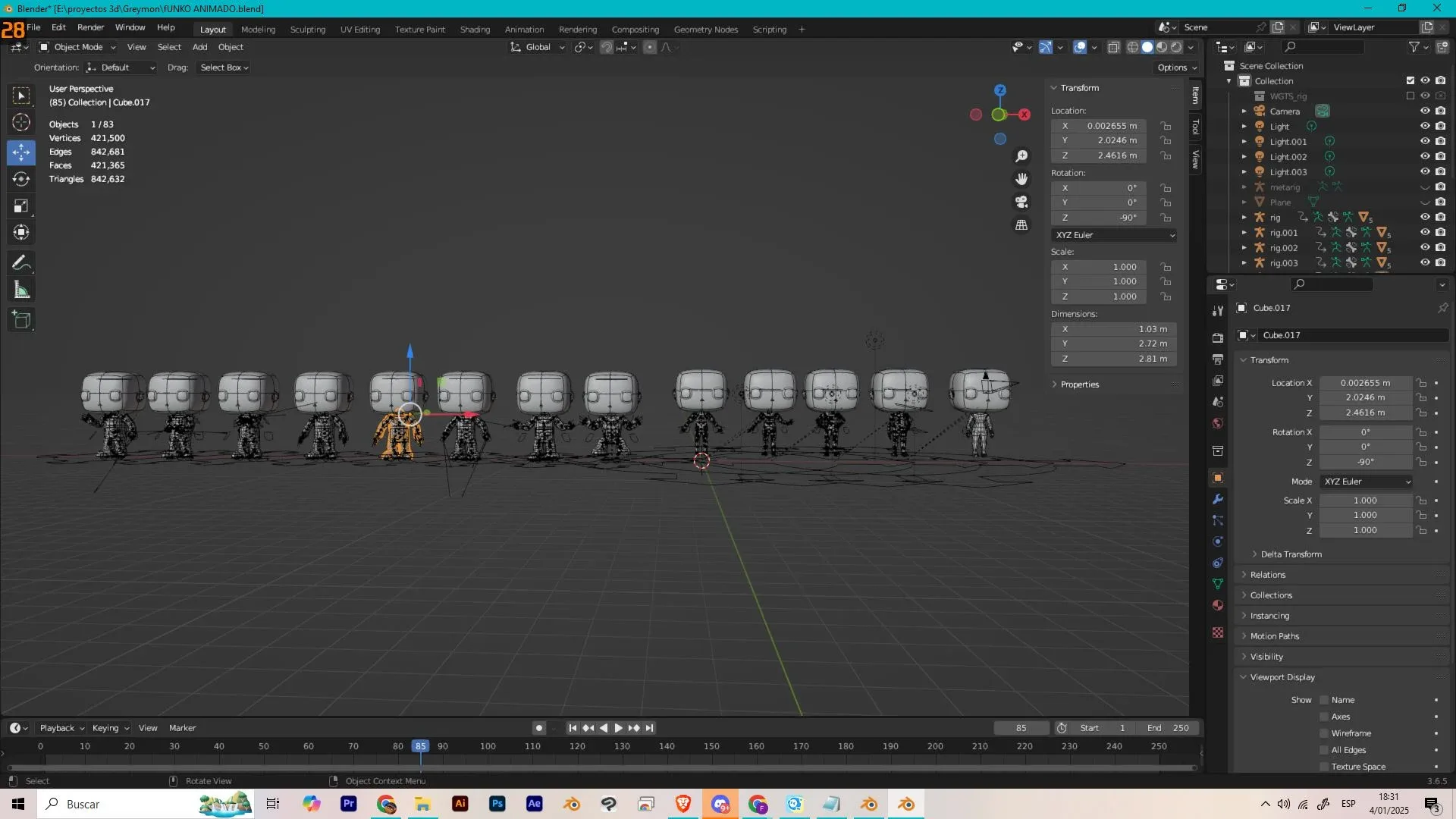Click frame 85 playhead marker
Screen dimensions: 1456x819
420,746
